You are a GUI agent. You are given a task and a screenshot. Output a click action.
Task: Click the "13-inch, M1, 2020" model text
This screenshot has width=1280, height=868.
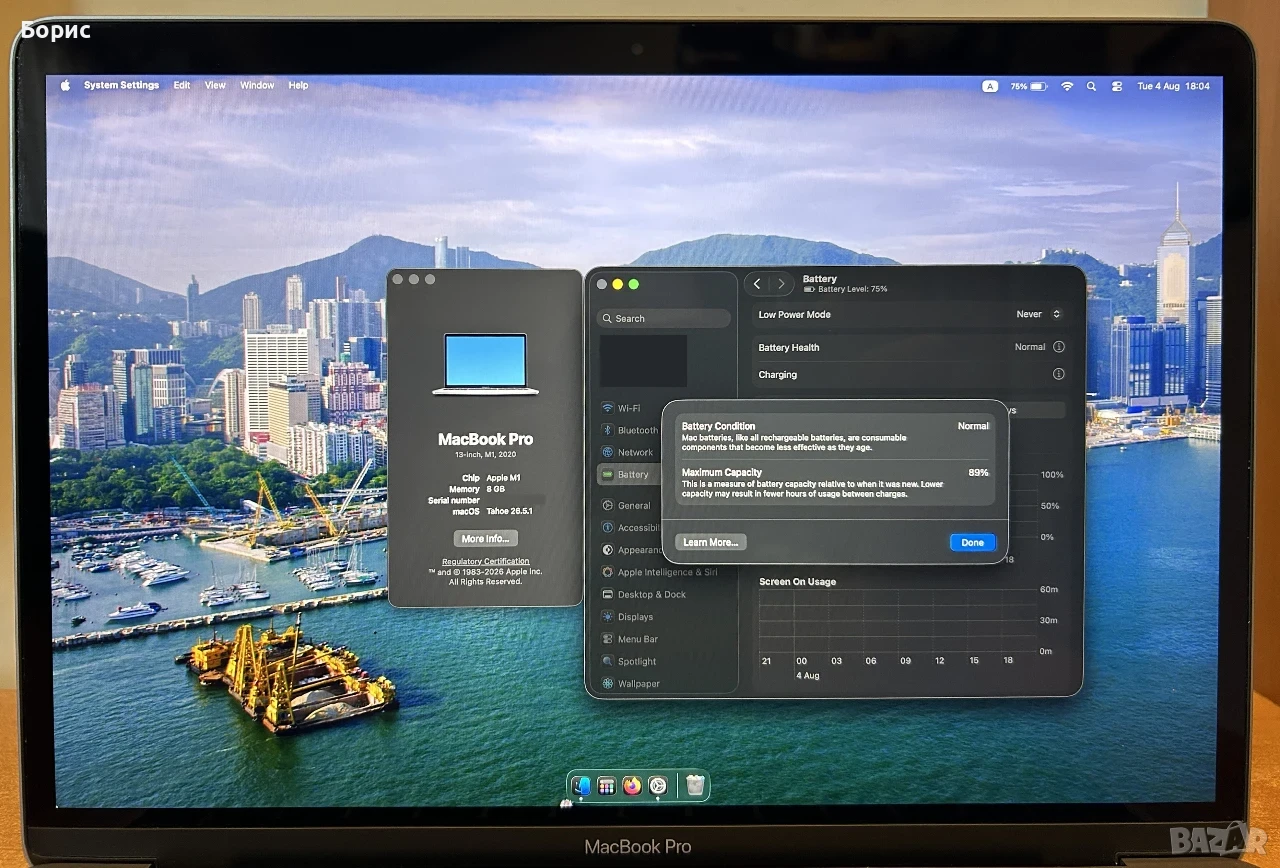tap(485, 455)
